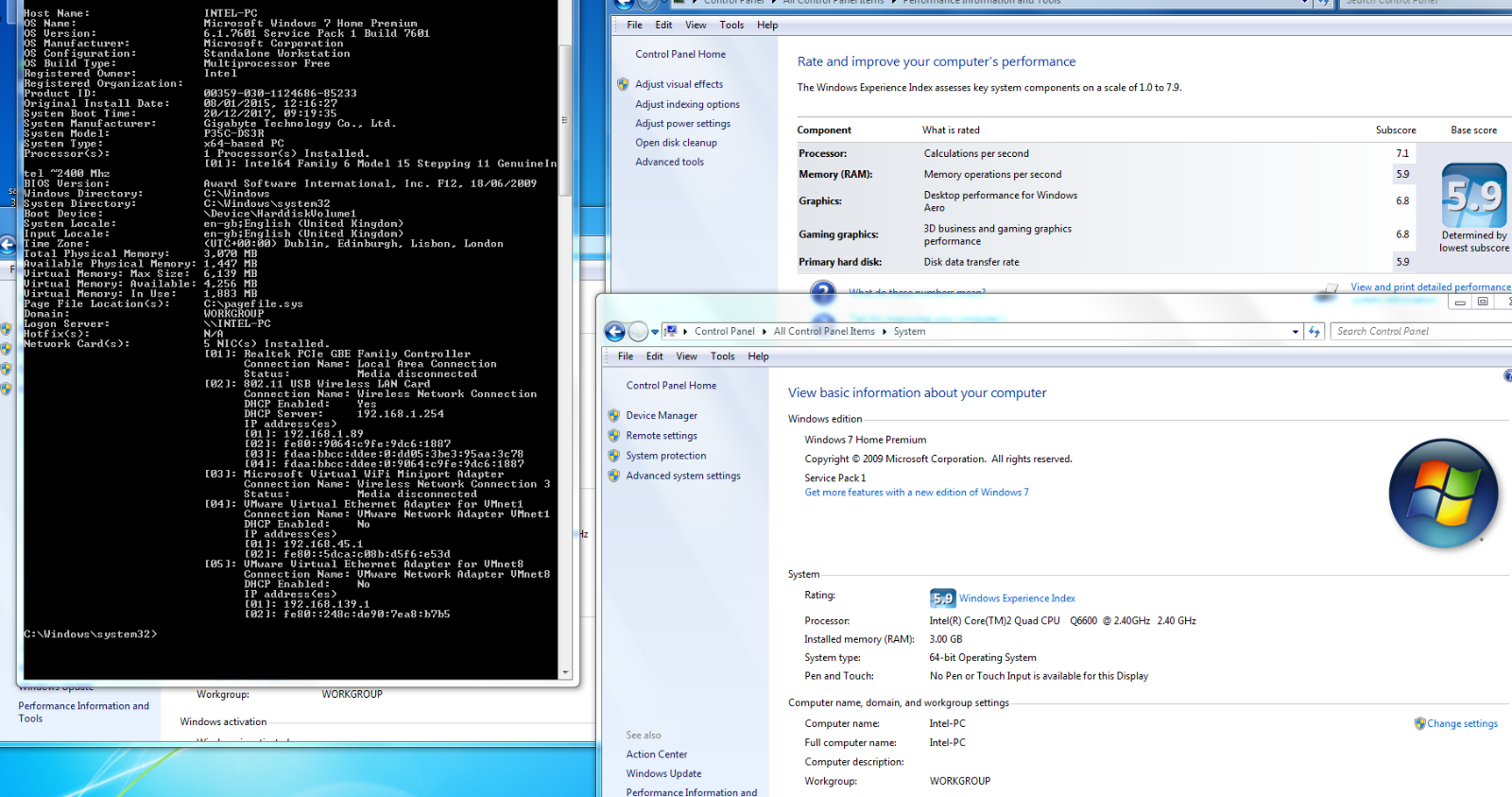Viewport: 1512px width, 797px height.
Task: Expand the breadcrumb arrow before All Control Panel Items
Action: [x=765, y=332]
